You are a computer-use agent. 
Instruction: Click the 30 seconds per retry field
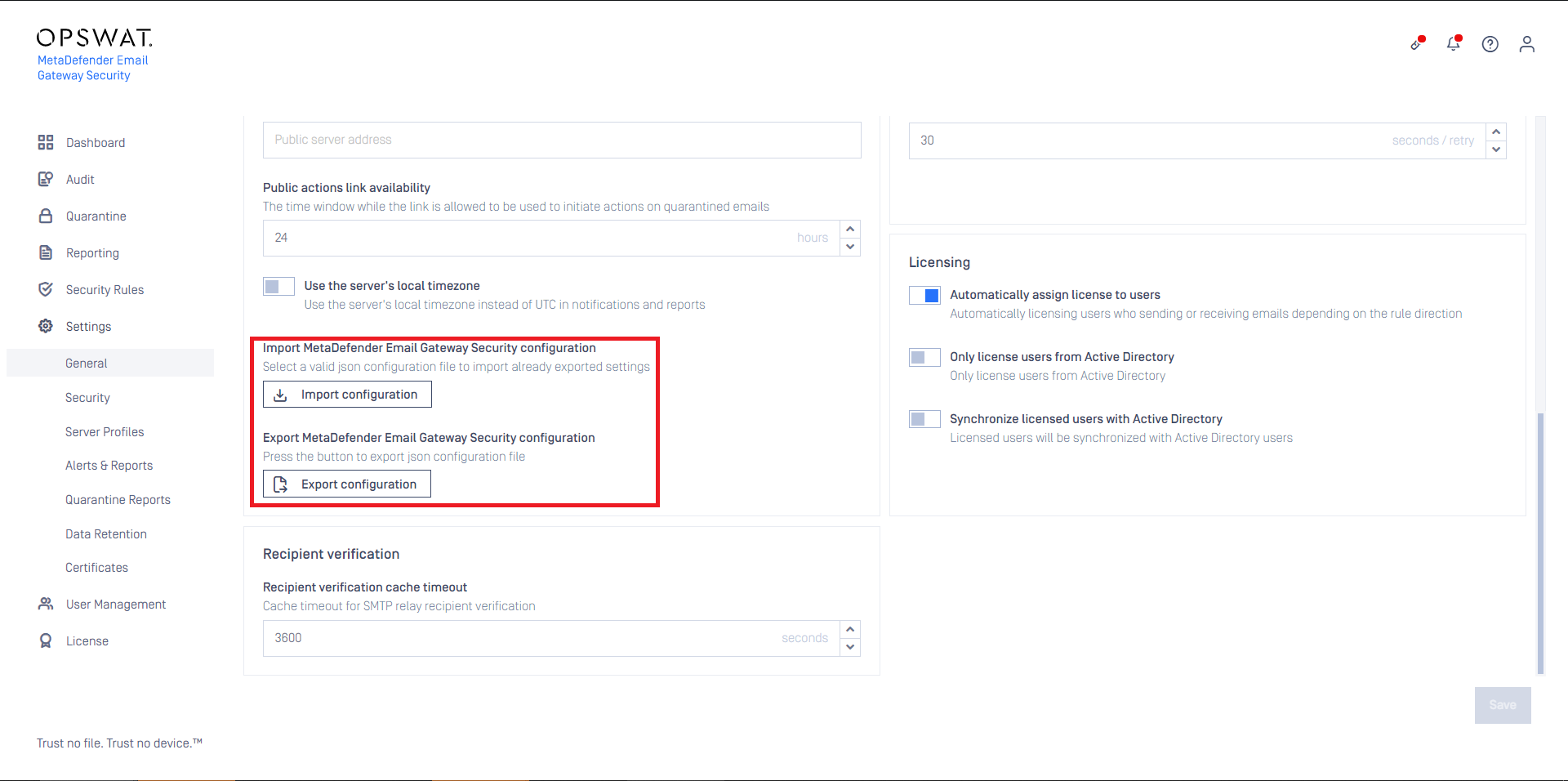point(1197,141)
